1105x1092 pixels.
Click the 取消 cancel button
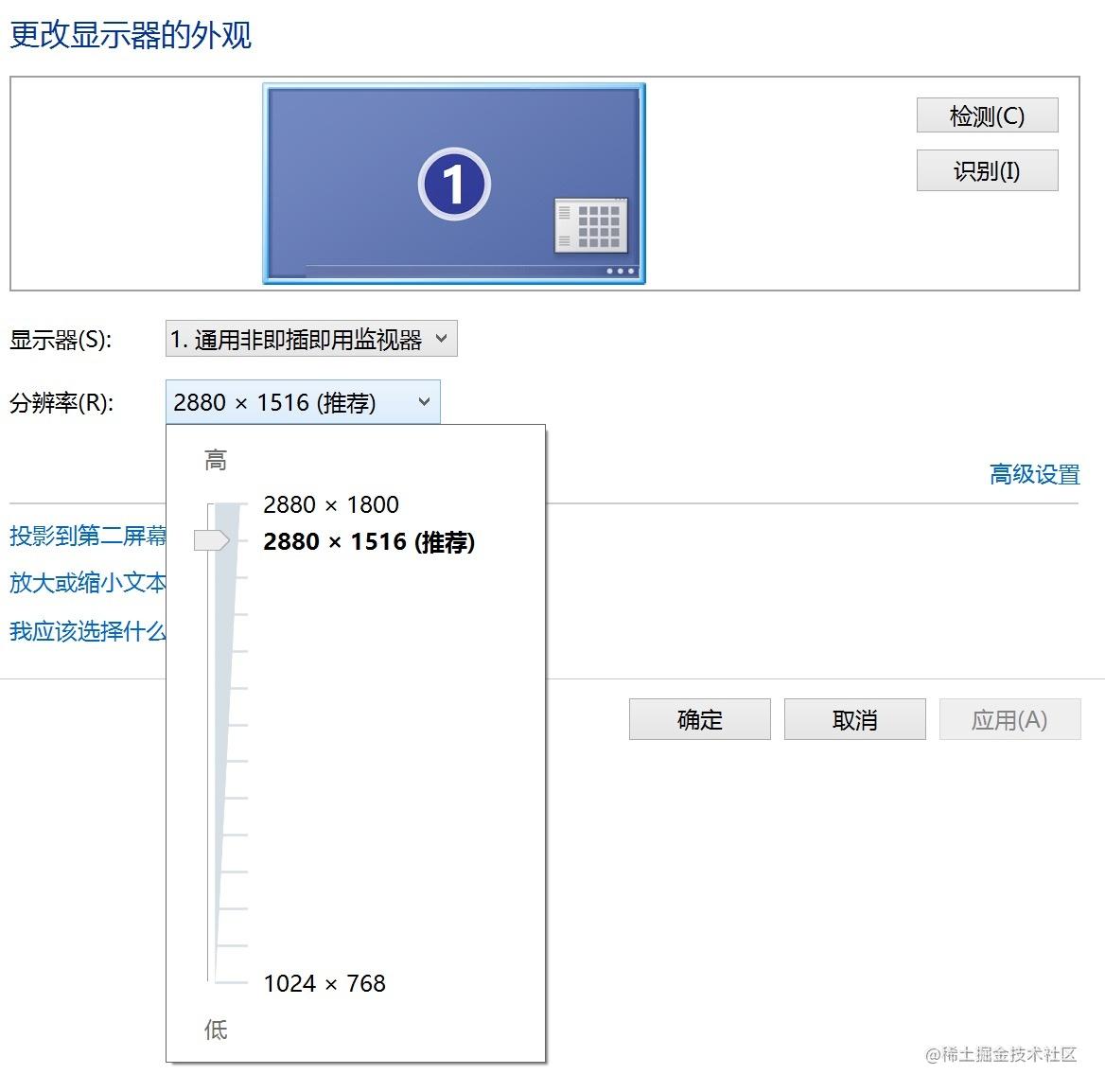tap(855, 719)
